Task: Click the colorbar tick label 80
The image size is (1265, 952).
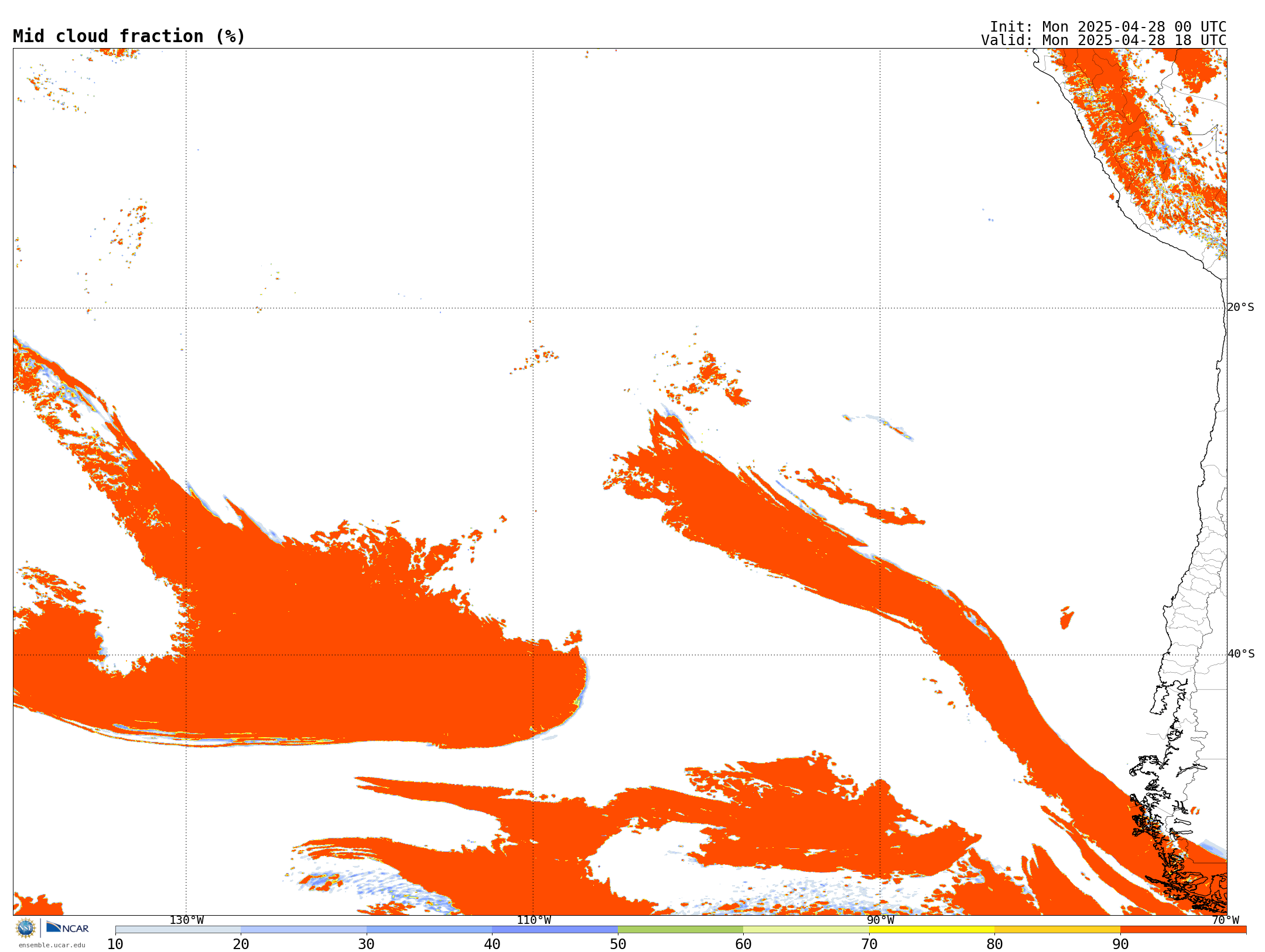Action: coord(994,944)
